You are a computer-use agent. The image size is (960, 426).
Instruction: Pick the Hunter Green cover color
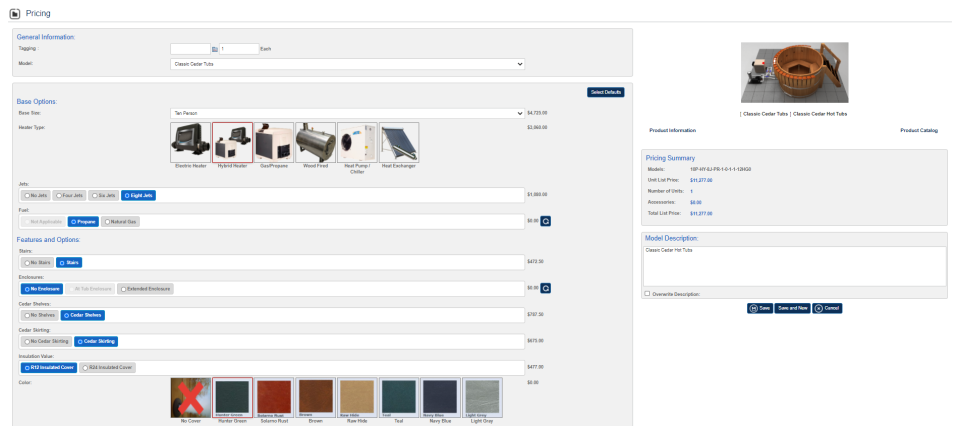coord(232,397)
